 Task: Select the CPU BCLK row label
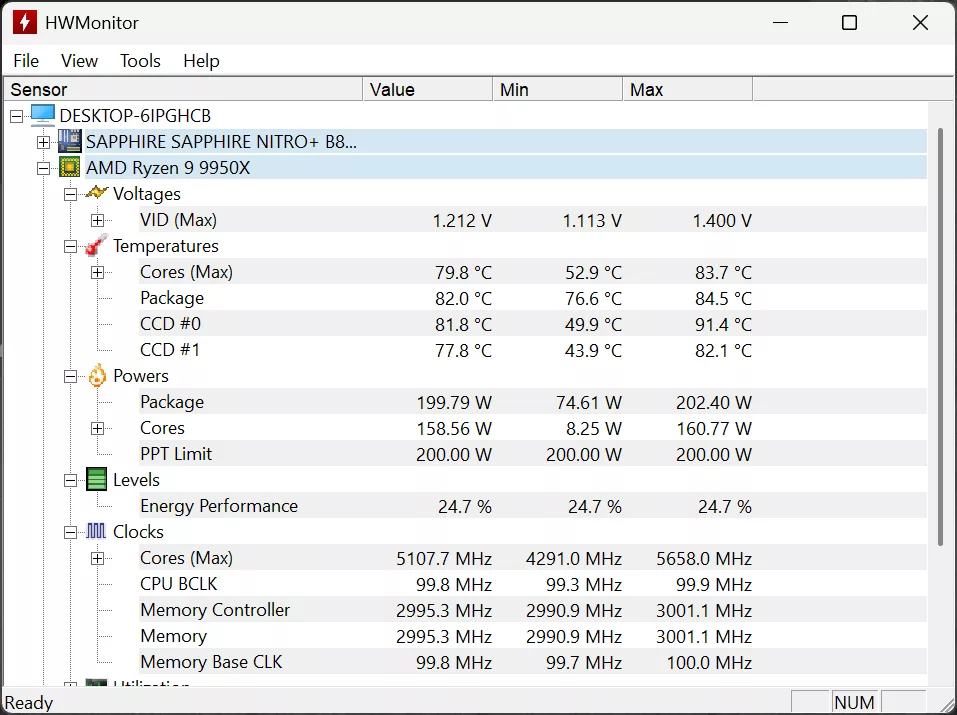coord(179,584)
